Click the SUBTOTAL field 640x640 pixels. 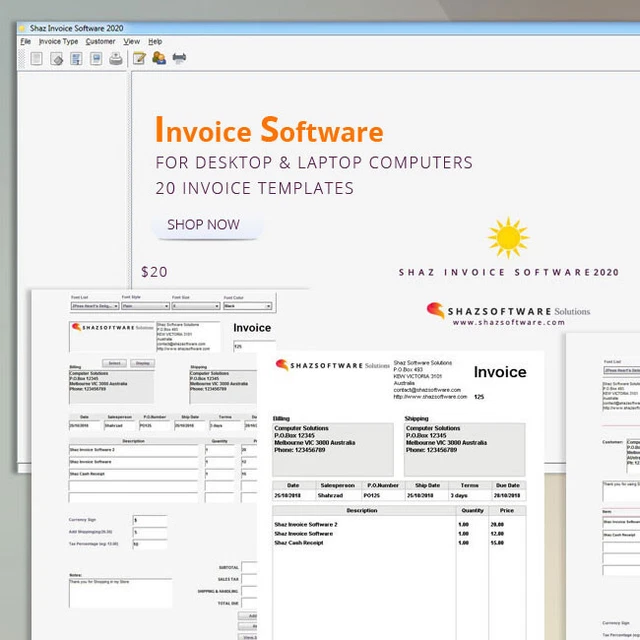pos(249,567)
